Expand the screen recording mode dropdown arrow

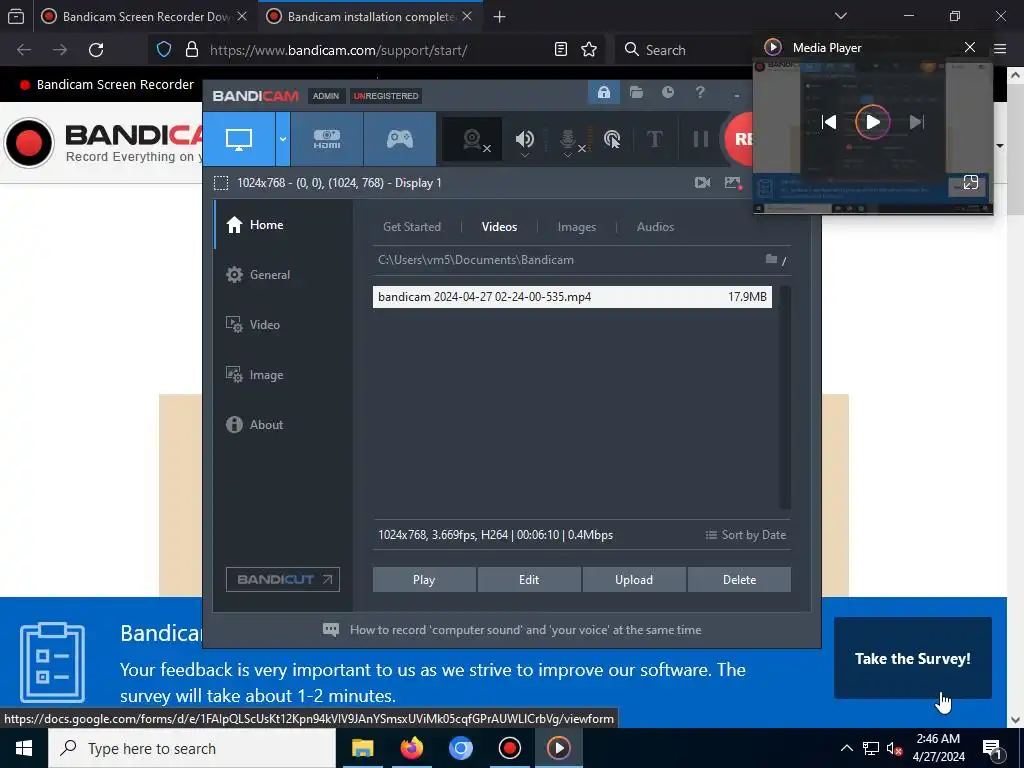[x=283, y=139]
